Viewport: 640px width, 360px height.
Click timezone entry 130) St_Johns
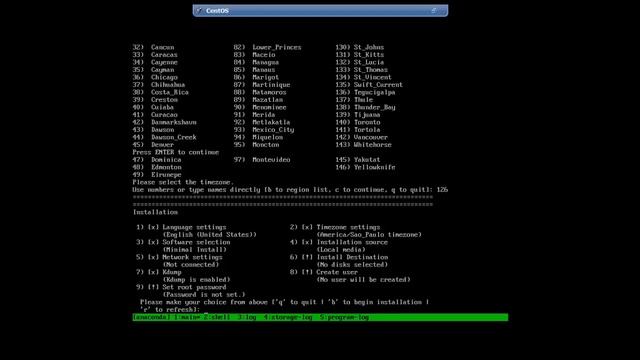(x=360, y=47)
